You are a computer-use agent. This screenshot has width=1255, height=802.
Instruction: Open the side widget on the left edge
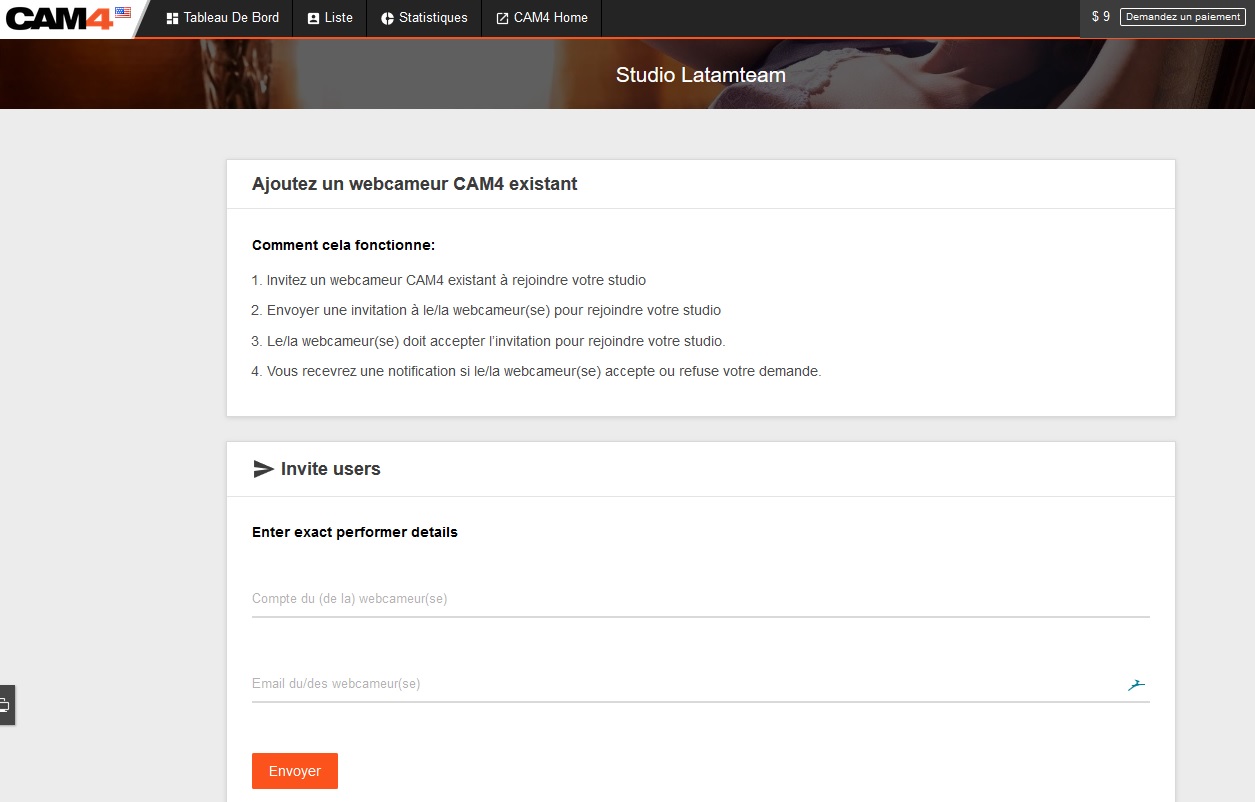tap(6, 705)
